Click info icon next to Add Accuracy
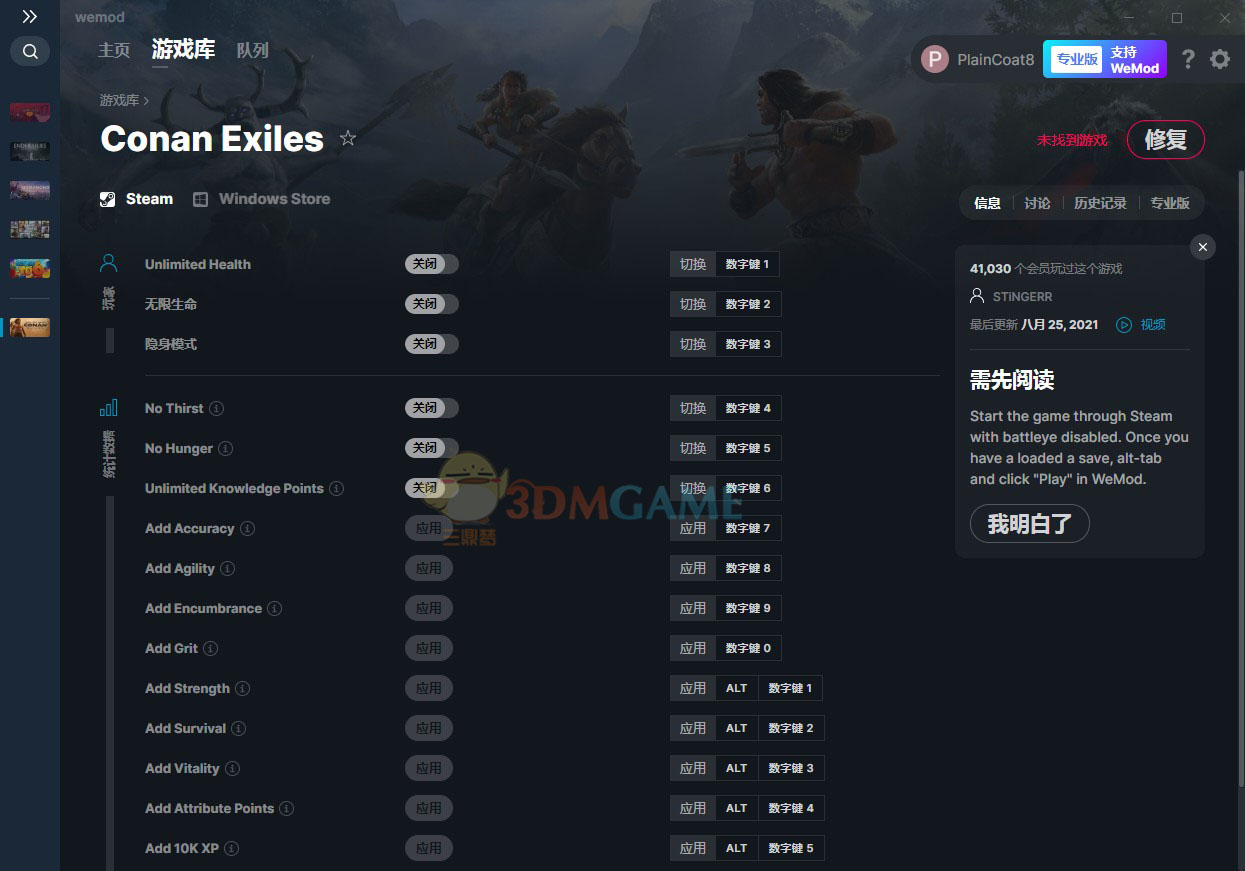This screenshot has height=871, width=1245. (x=248, y=528)
